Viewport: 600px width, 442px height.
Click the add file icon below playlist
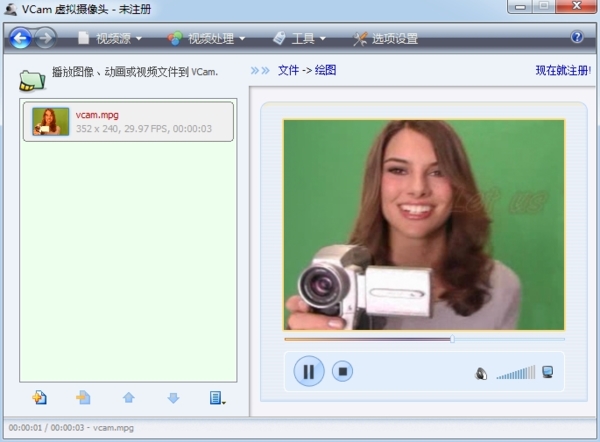(x=40, y=397)
